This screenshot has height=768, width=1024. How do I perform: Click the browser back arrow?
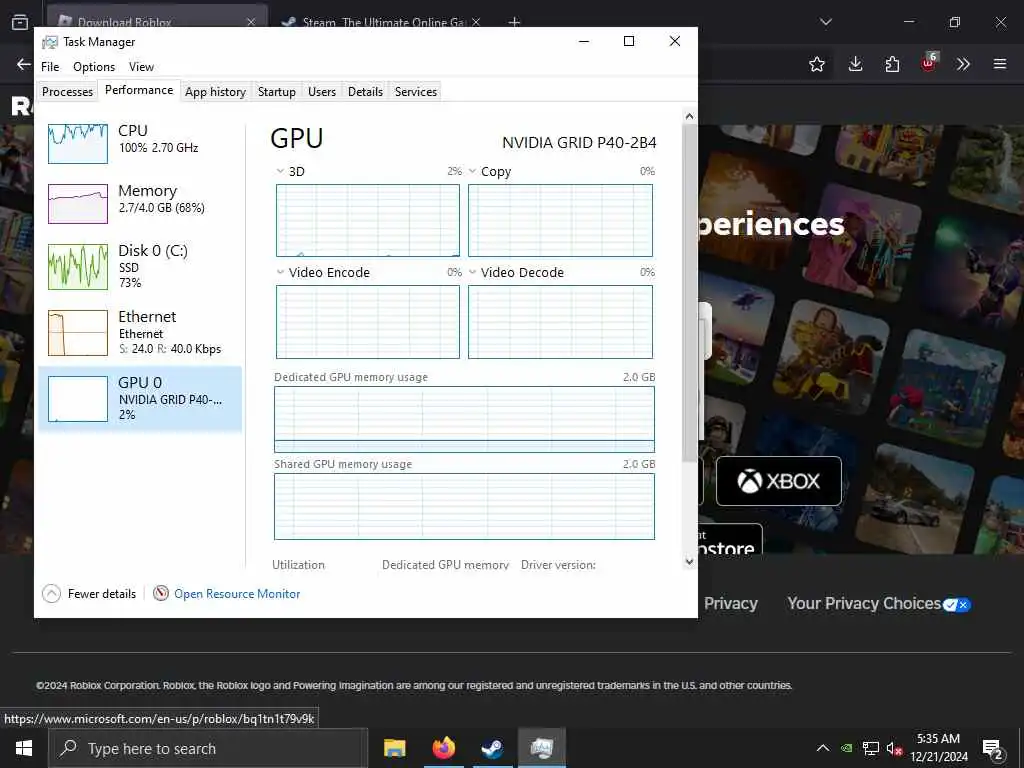pyautogui.click(x=24, y=64)
